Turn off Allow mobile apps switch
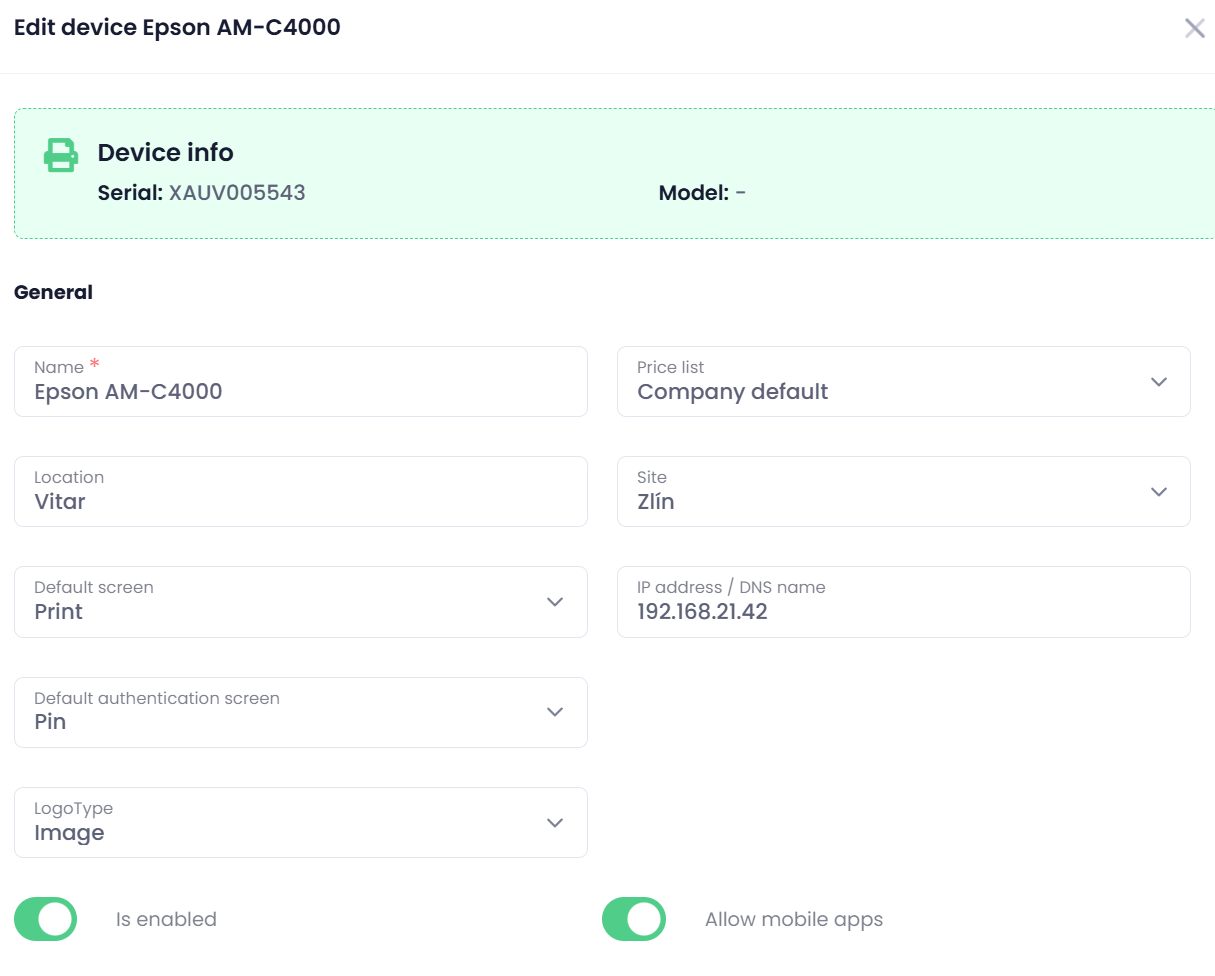Viewport: 1215px width, 976px height. pyautogui.click(x=634, y=919)
